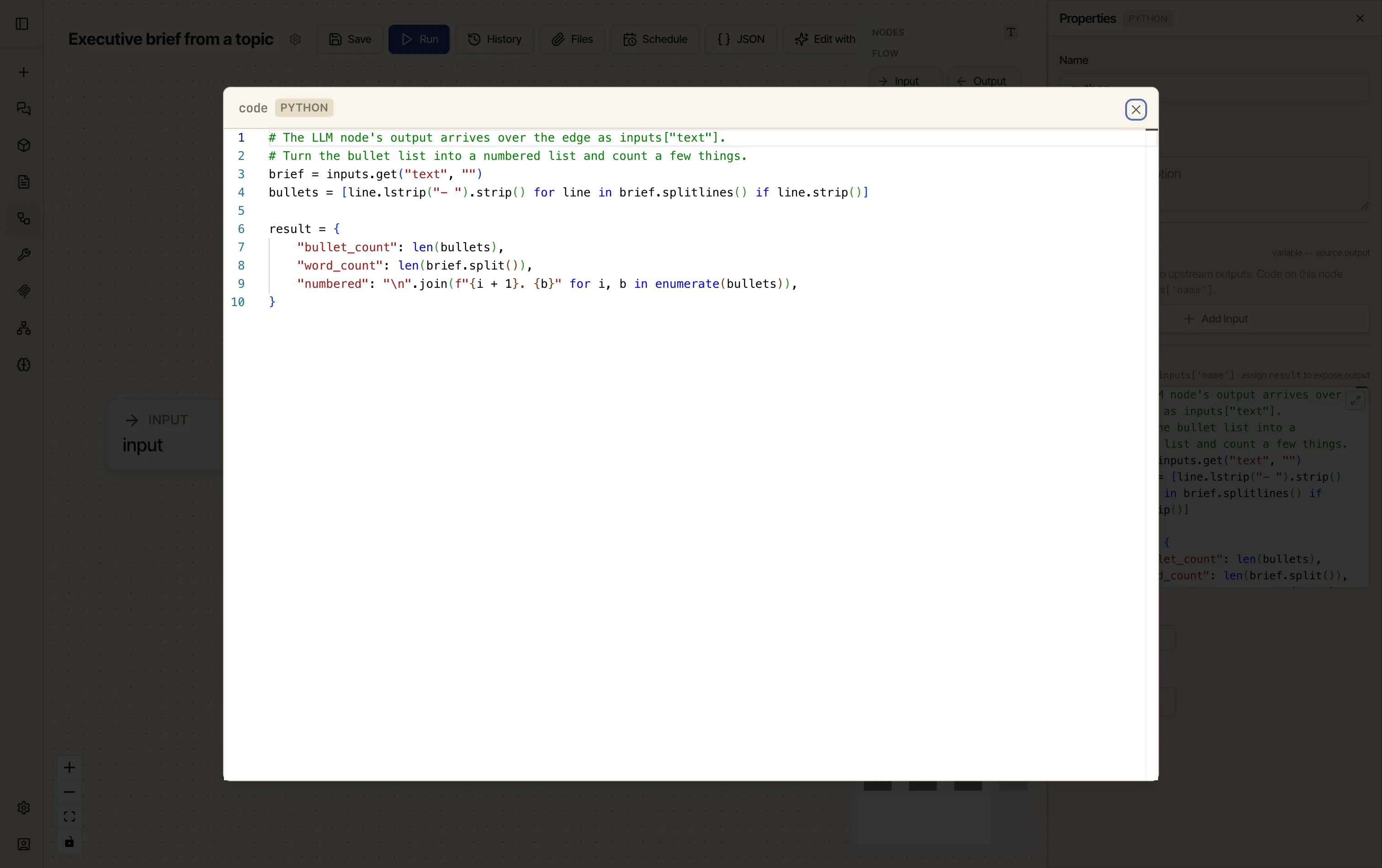Select the input node on canvas
This screenshot has height=868, width=1382.
pos(165,435)
